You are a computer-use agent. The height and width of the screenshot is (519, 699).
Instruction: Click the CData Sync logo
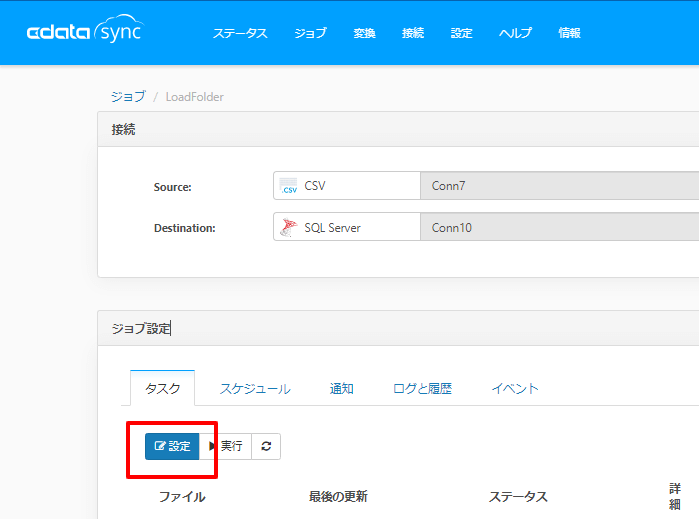pos(87,32)
